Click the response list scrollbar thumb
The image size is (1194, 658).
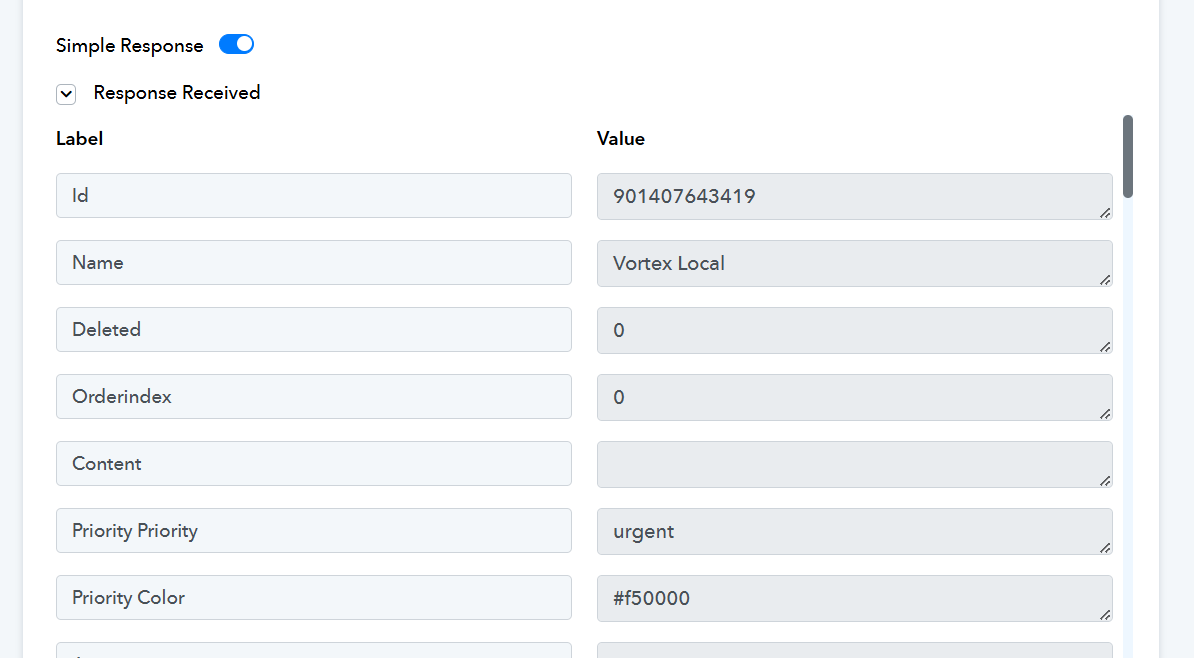(x=1128, y=156)
